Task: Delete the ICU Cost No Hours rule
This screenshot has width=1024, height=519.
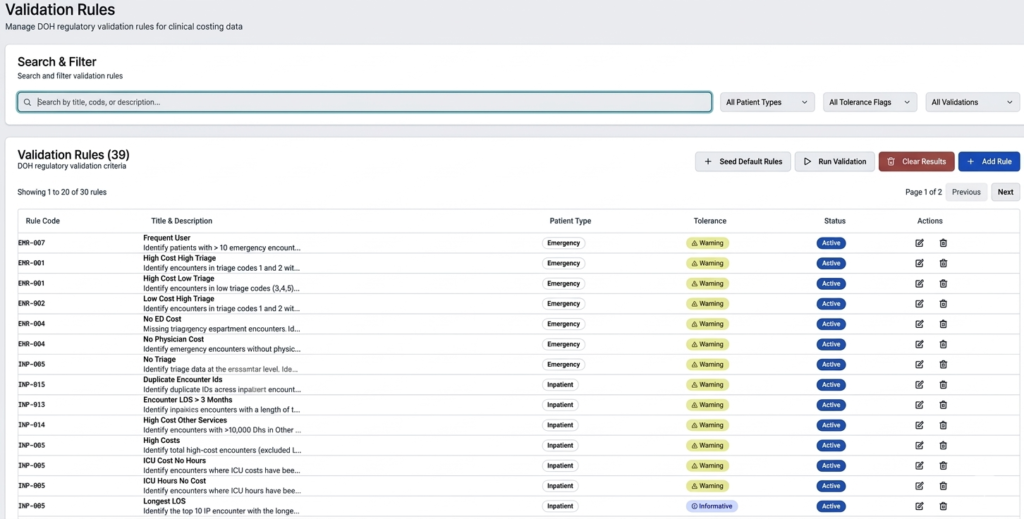Action: coord(943,465)
